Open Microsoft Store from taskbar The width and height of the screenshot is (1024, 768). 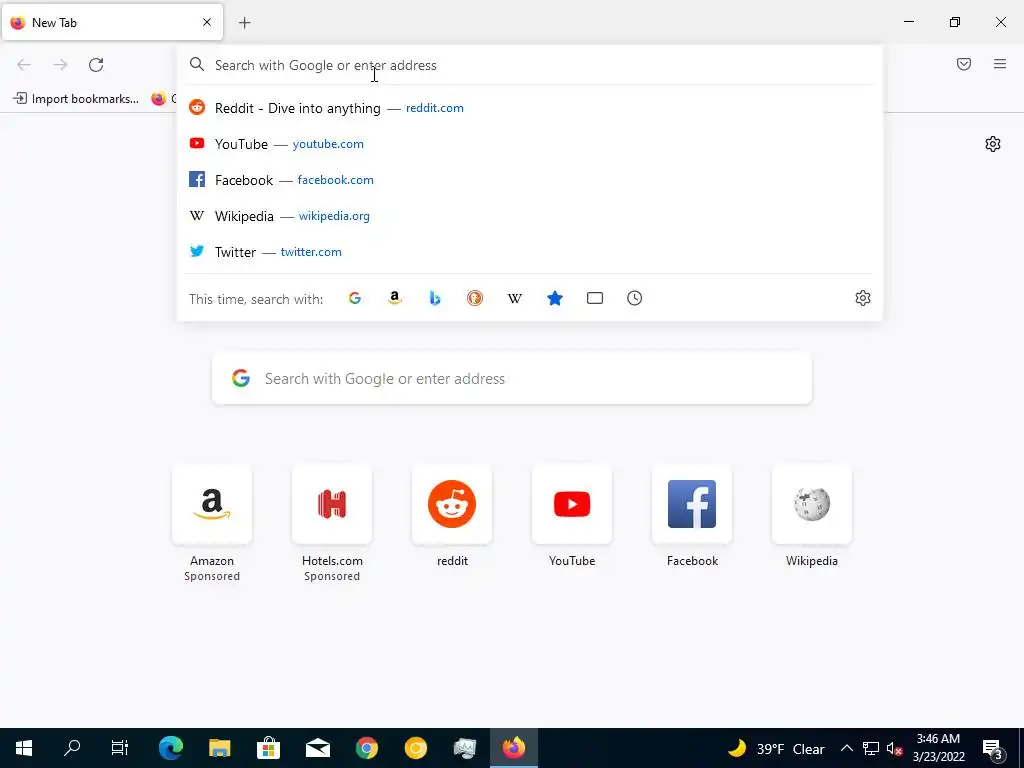(x=268, y=748)
